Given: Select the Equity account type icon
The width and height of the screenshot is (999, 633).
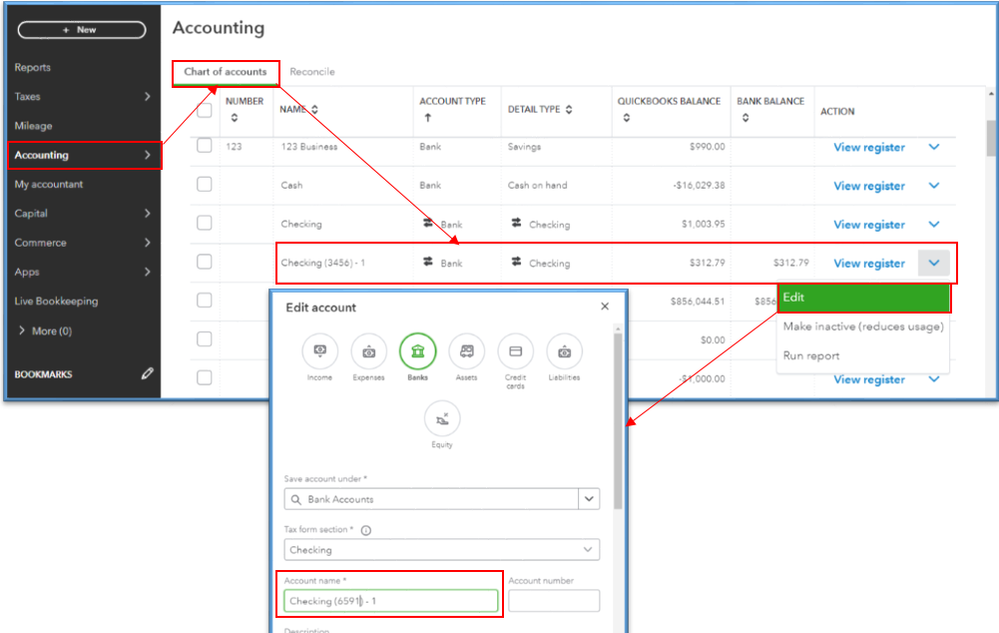Looking at the screenshot, I should coord(442,418).
